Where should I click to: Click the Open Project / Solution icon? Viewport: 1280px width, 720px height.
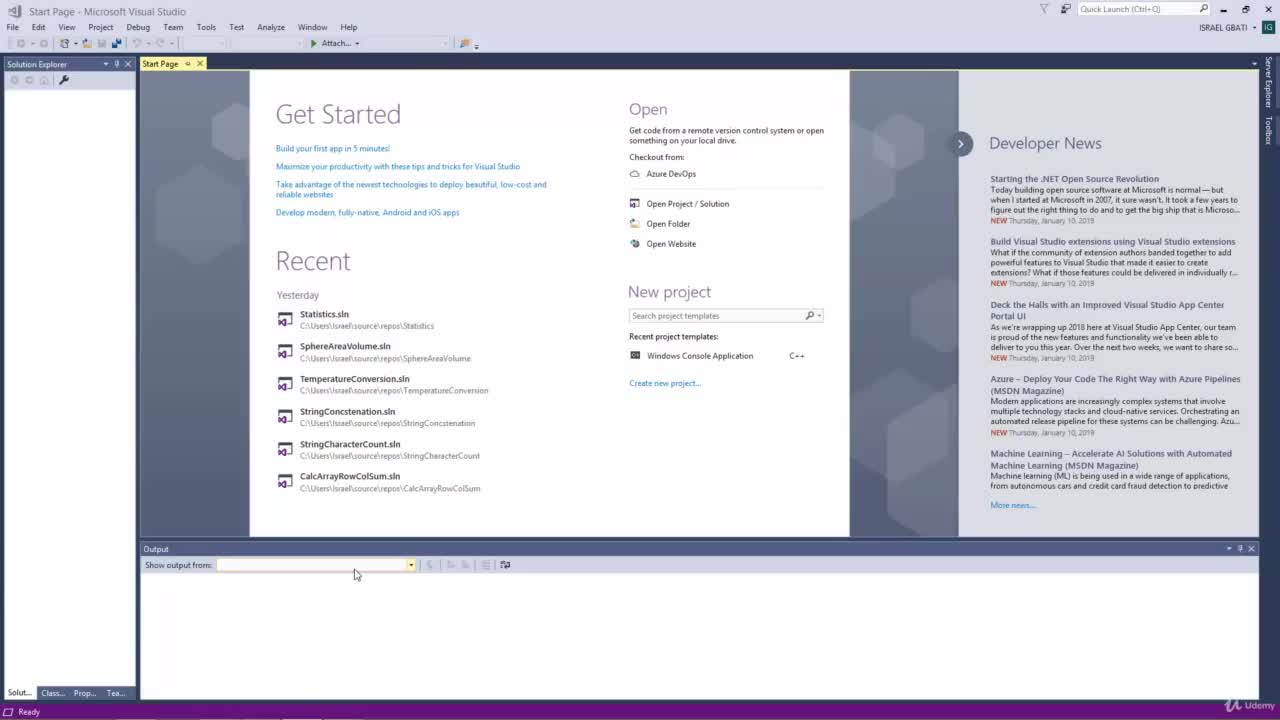click(634, 204)
